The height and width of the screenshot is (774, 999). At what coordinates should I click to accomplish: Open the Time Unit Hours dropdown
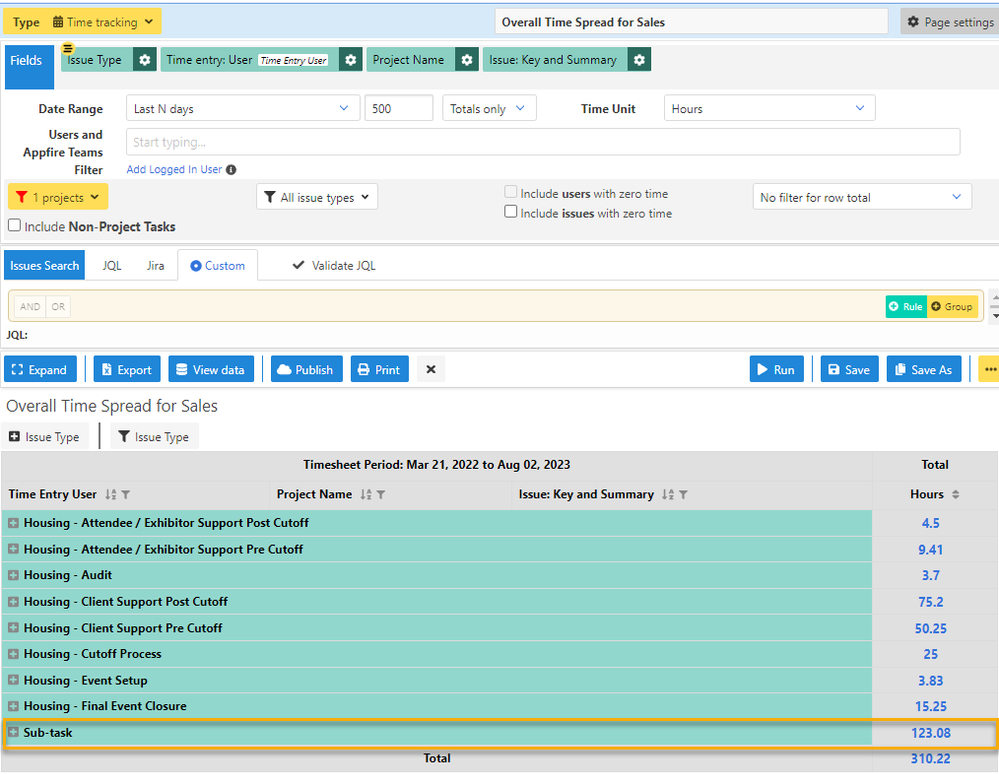769,108
